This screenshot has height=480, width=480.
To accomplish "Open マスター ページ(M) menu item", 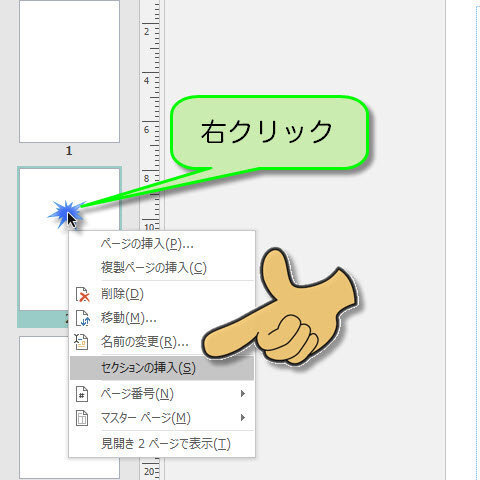I will pos(162,418).
